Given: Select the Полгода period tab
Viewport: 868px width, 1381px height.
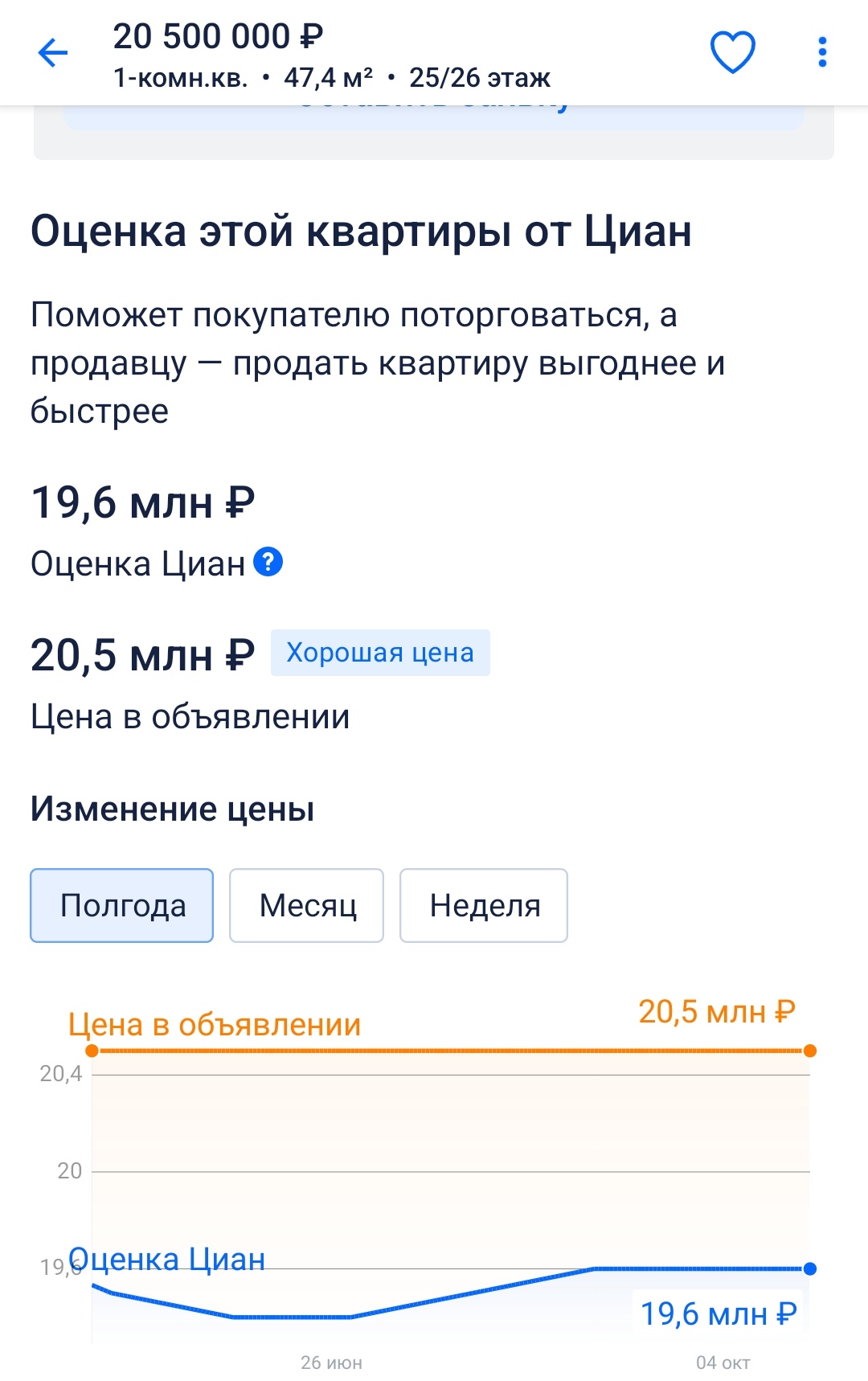Looking at the screenshot, I should (x=122, y=905).
